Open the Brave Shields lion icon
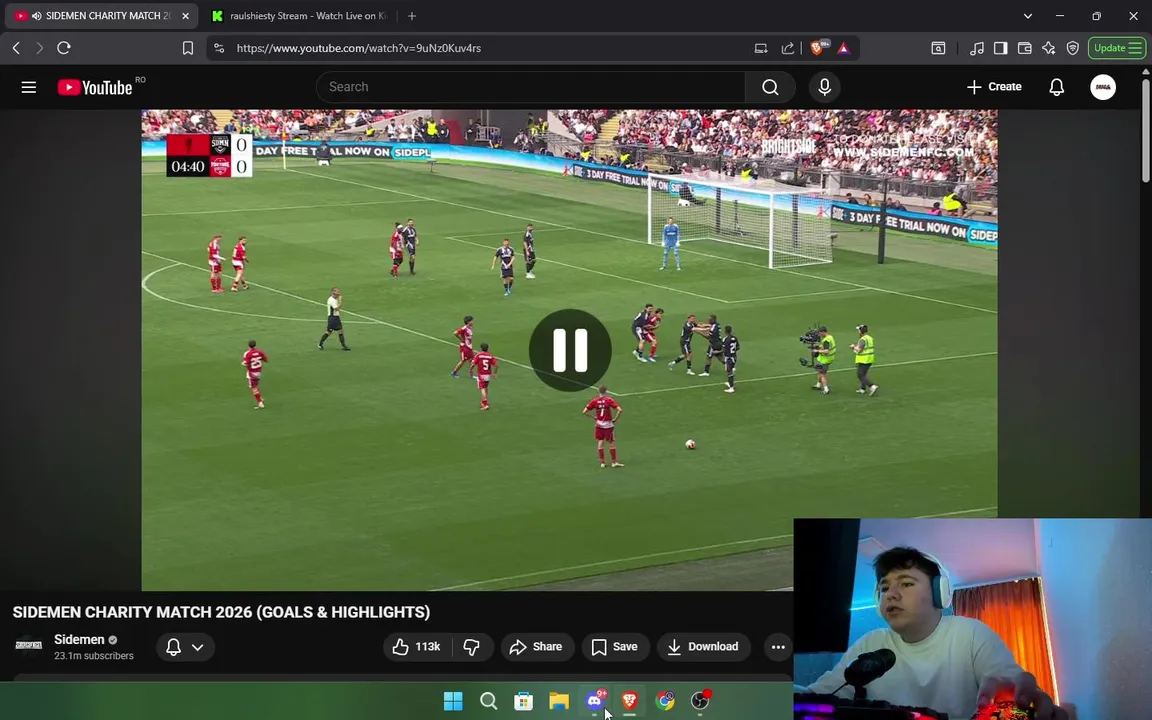1152x720 pixels. point(818,48)
